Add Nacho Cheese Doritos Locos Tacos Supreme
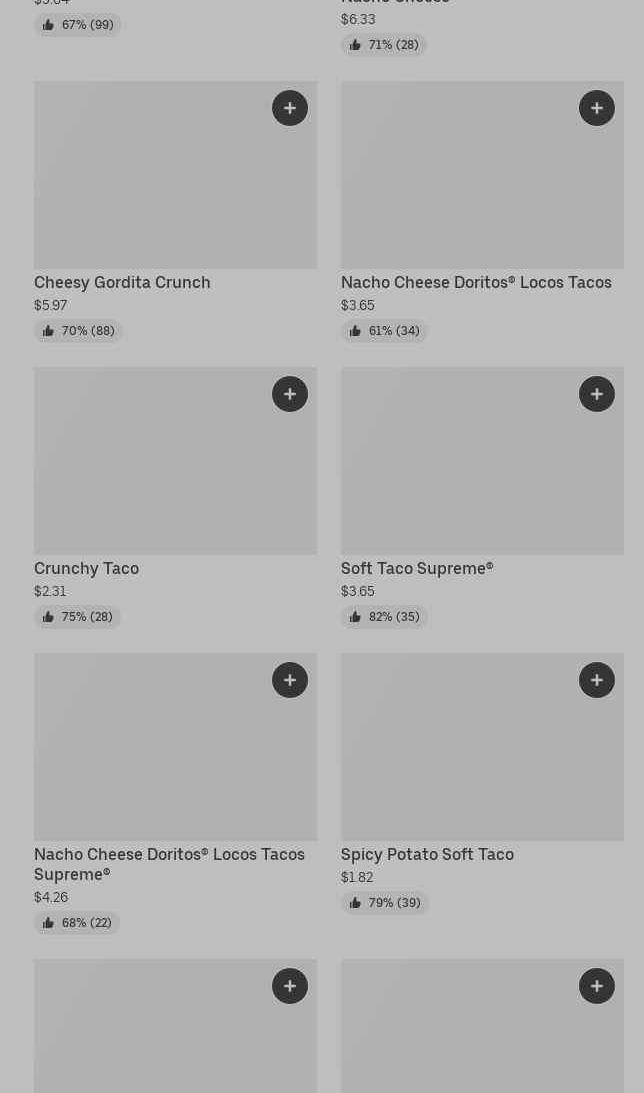644x1093 pixels. (290, 680)
